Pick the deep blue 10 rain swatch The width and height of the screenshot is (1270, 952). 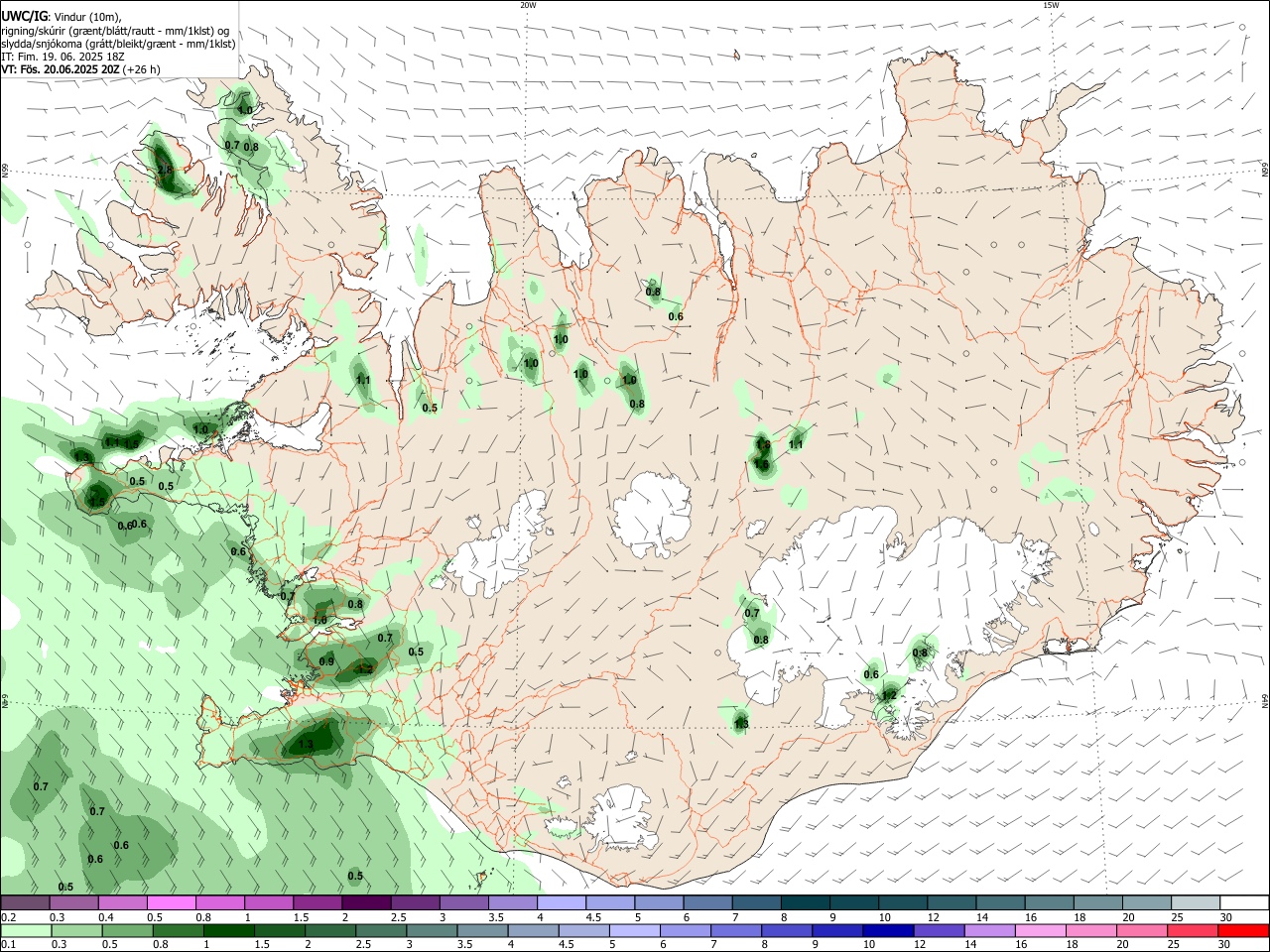[887, 931]
